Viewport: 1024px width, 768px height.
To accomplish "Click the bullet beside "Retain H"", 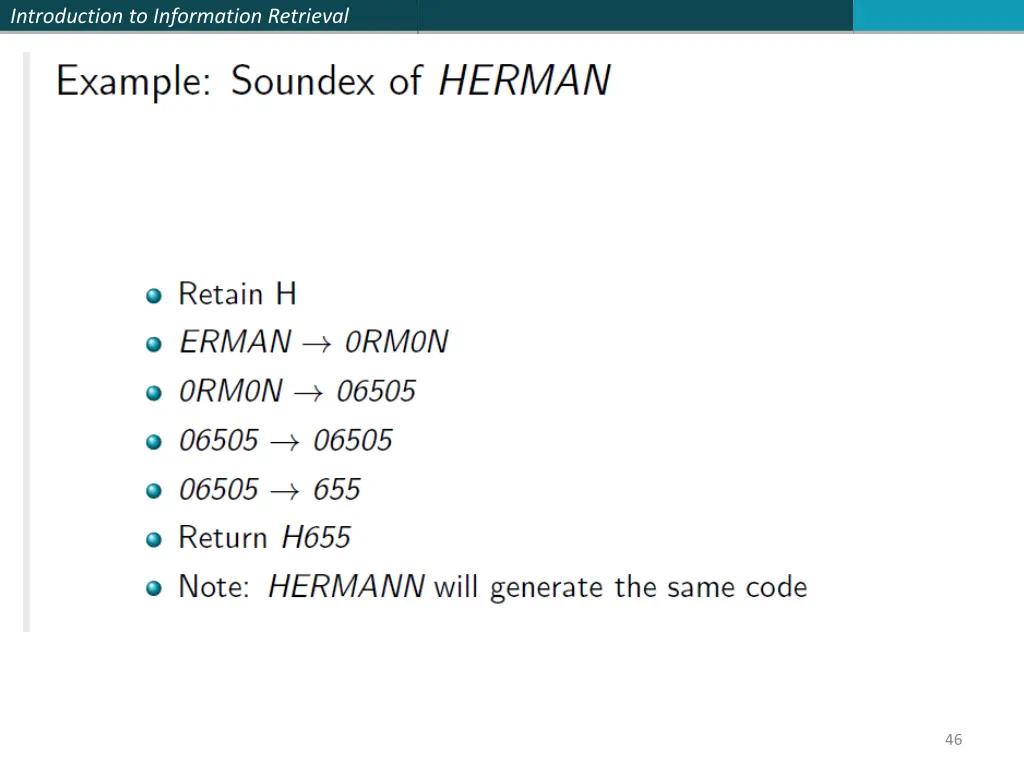I will click(153, 296).
